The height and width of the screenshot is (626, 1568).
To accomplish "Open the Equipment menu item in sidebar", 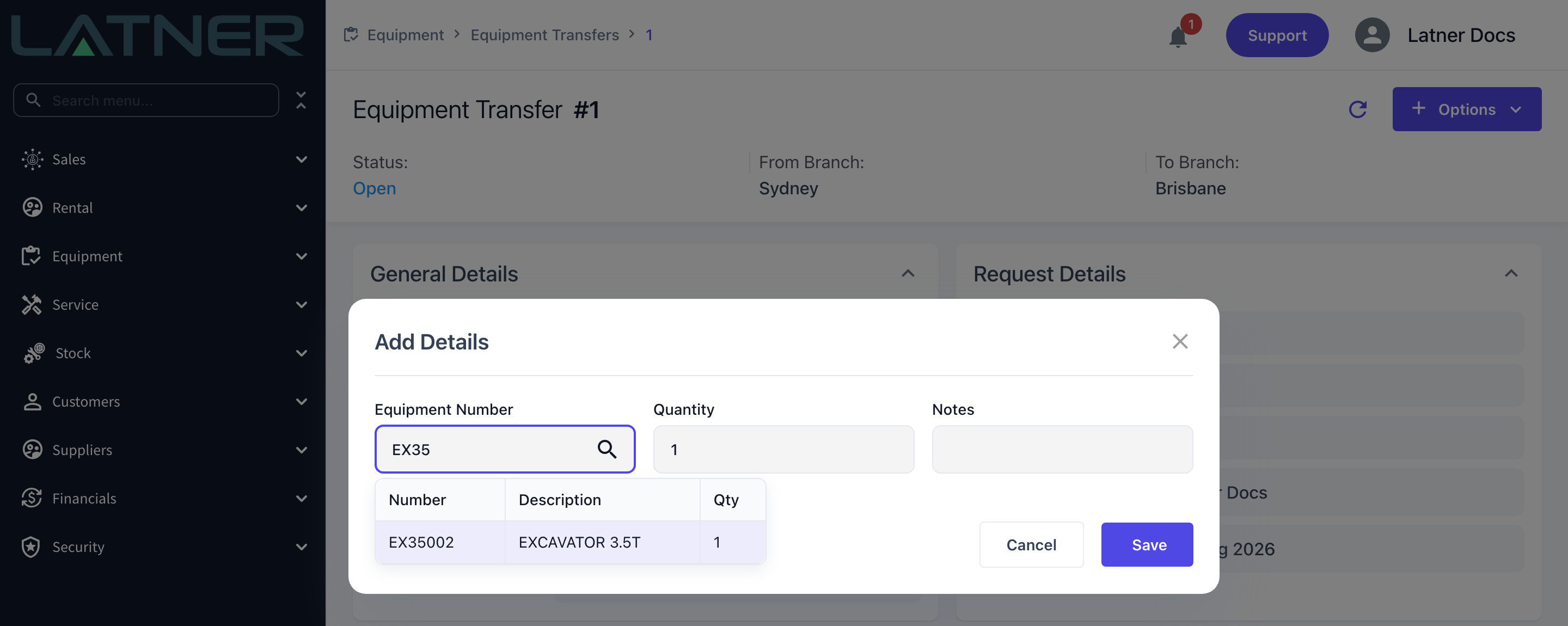I will [x=163, y=256].
